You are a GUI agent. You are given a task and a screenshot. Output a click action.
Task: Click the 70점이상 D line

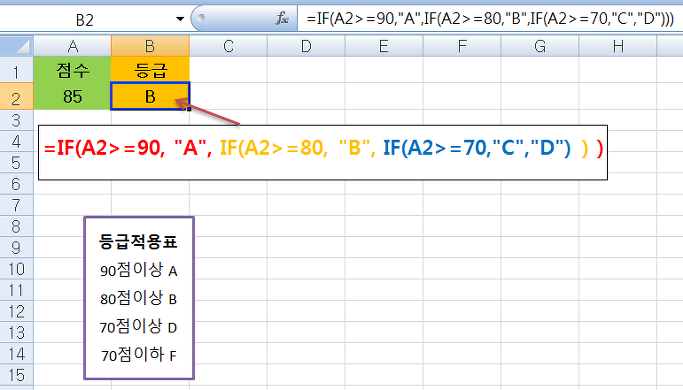(139, 326)
